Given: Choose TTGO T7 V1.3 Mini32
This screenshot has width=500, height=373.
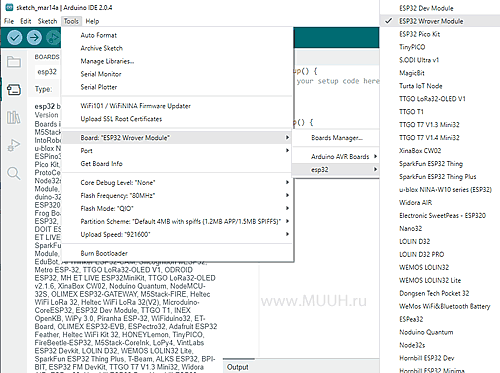Looking at the screenshot, I should click(440, 125).
